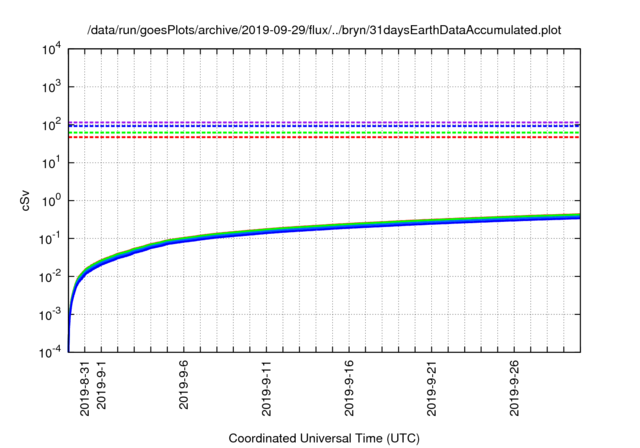
Task: Click the 10^2 y-axis tick label
Action: click(x=52, y=125)
